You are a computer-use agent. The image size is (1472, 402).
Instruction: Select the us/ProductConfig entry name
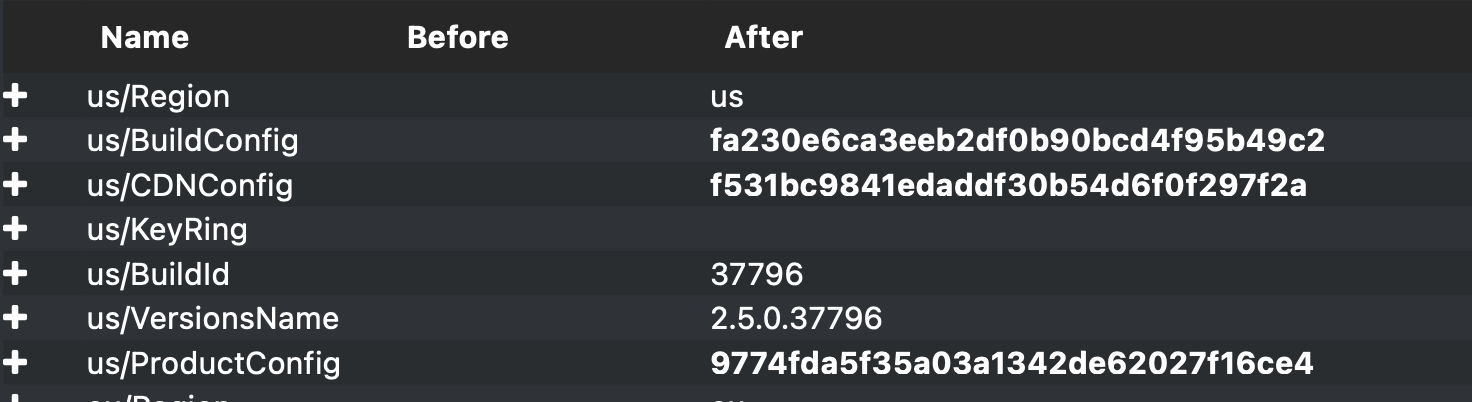tap(214, 364)
